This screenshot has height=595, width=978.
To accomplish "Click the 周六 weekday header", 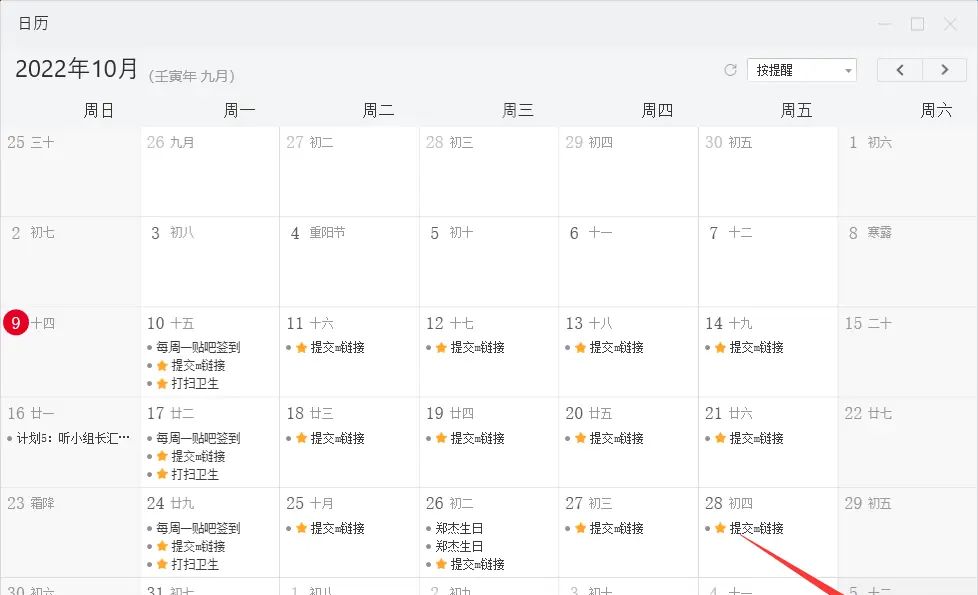I will click(936, 110).
